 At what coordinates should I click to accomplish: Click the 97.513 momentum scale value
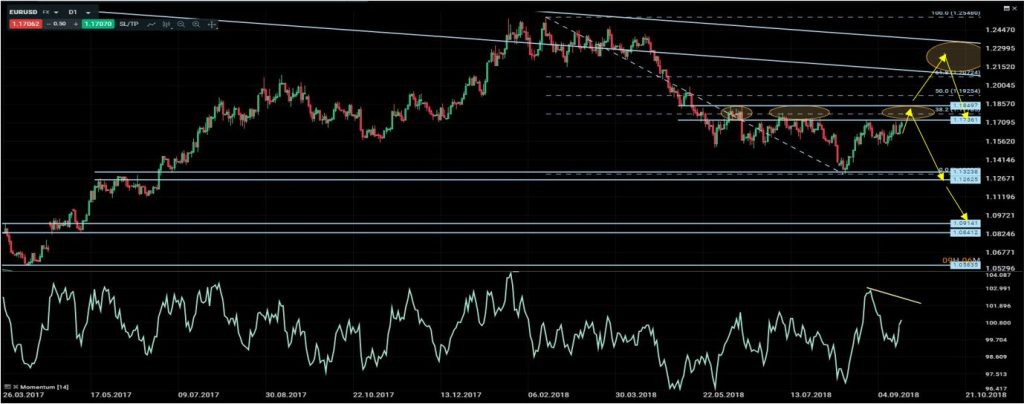[x=999, y=374]
